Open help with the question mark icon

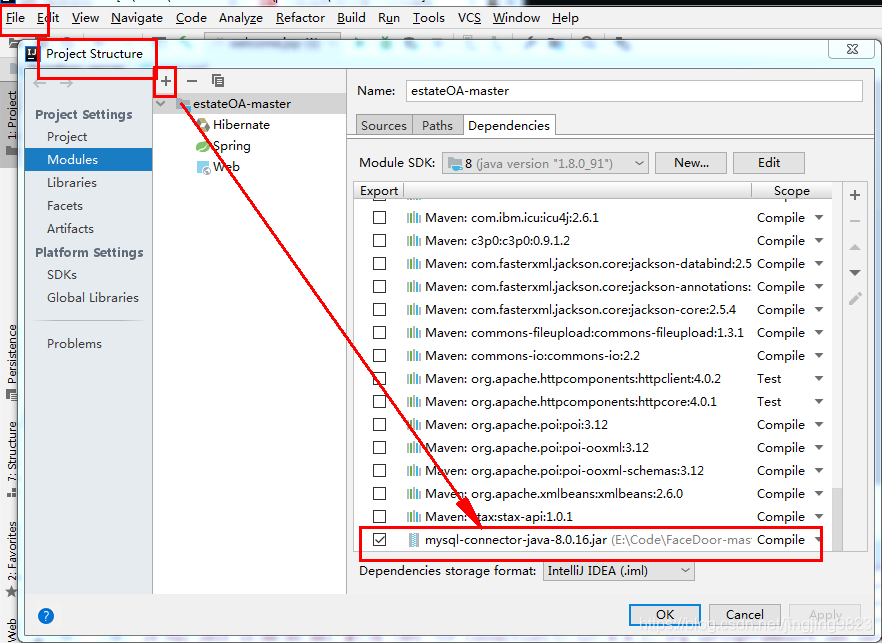pyautogui.click(x=46, y=616)
